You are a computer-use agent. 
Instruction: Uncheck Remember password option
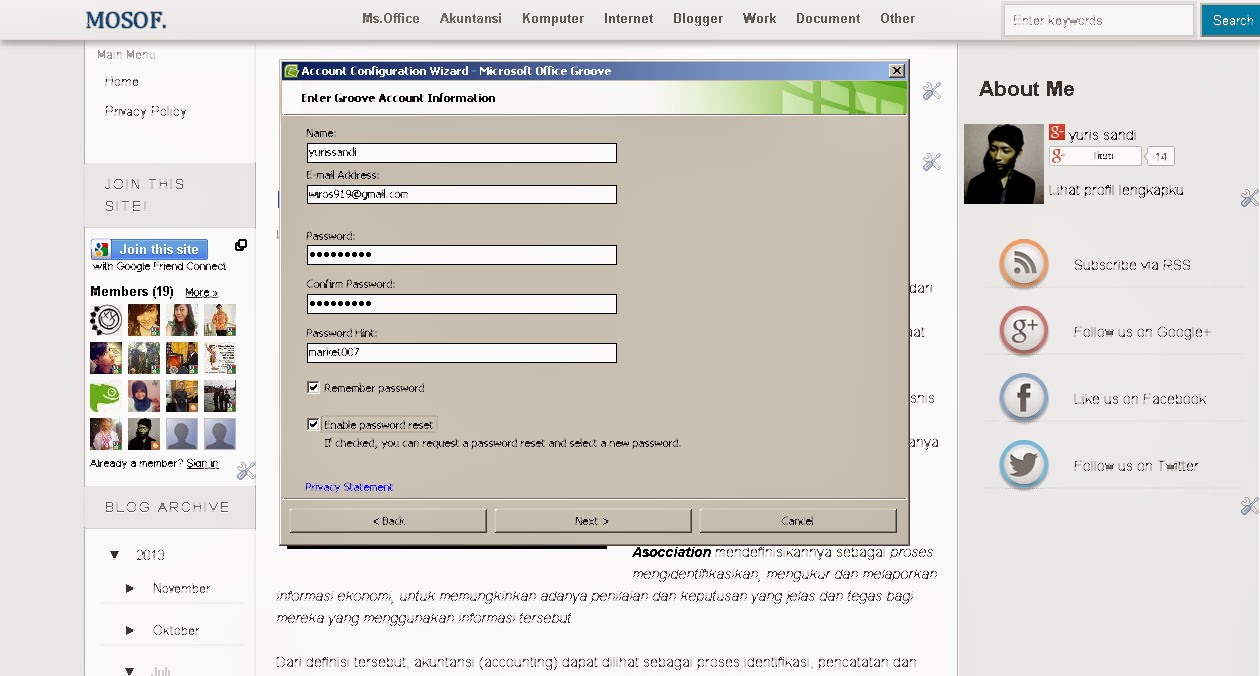pos(313,387)
